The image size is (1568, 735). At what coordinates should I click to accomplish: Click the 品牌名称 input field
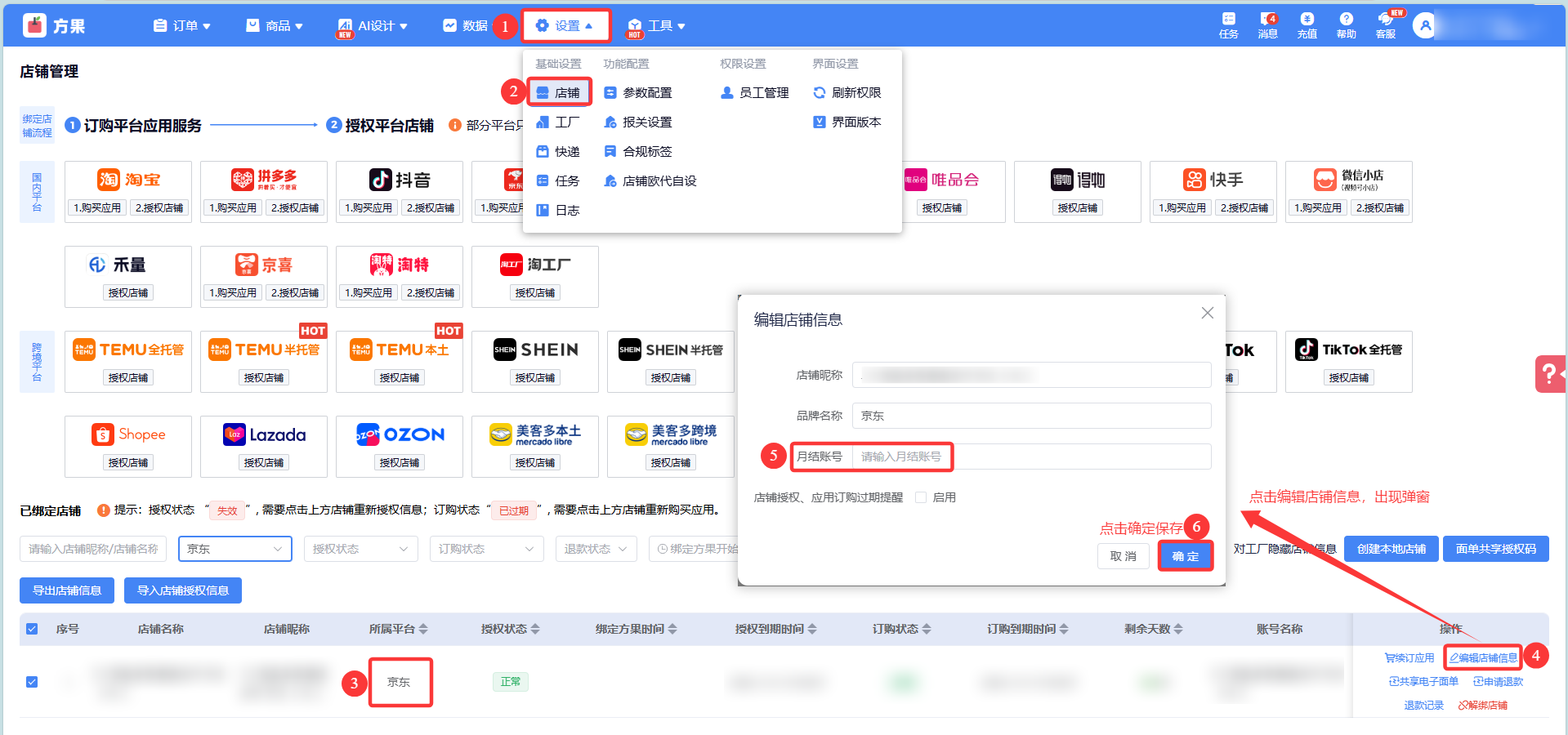[x=1032, y=416]
